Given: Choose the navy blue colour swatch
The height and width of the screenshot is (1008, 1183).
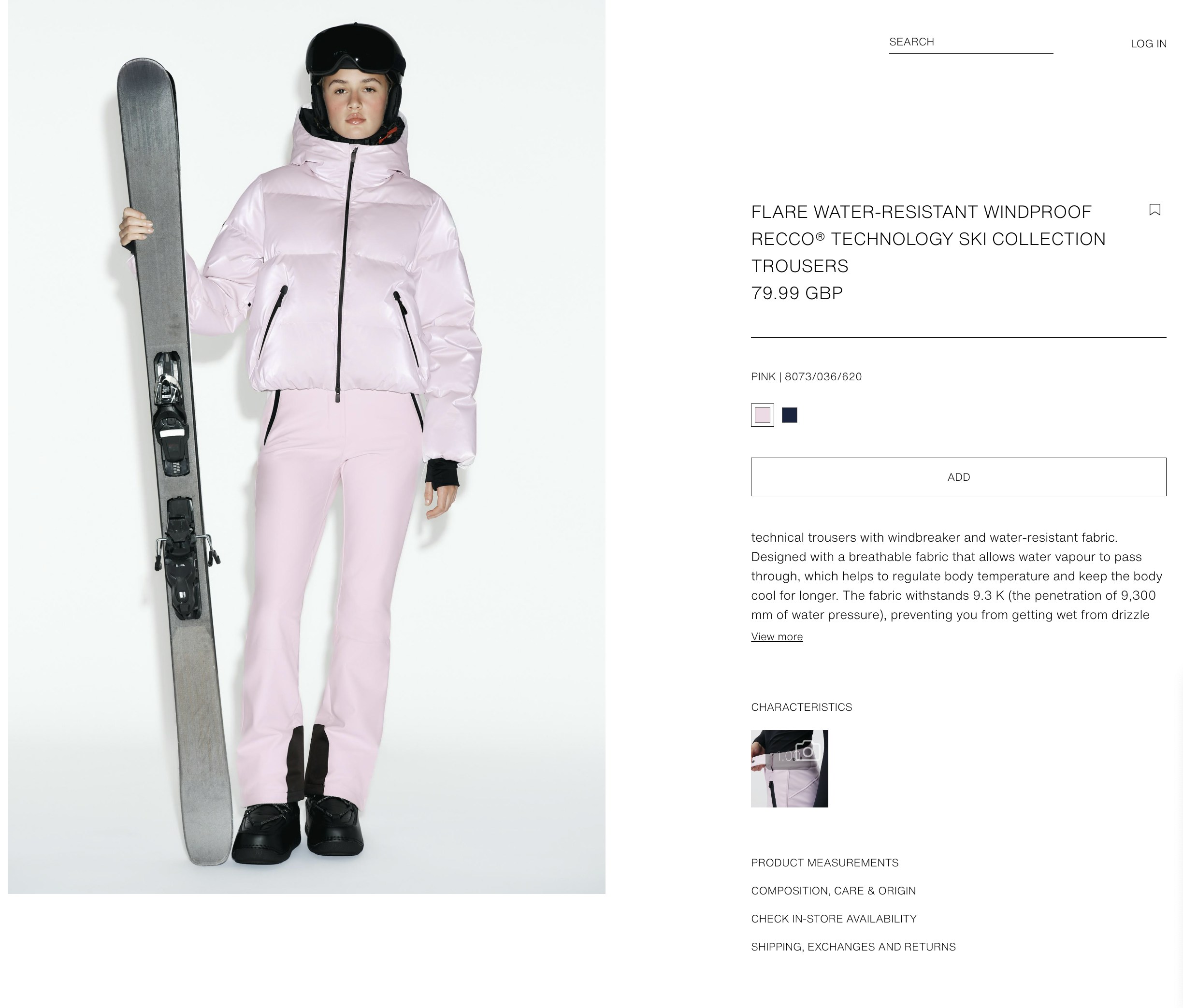Looking at the screenshot, I should pos(789,415).
